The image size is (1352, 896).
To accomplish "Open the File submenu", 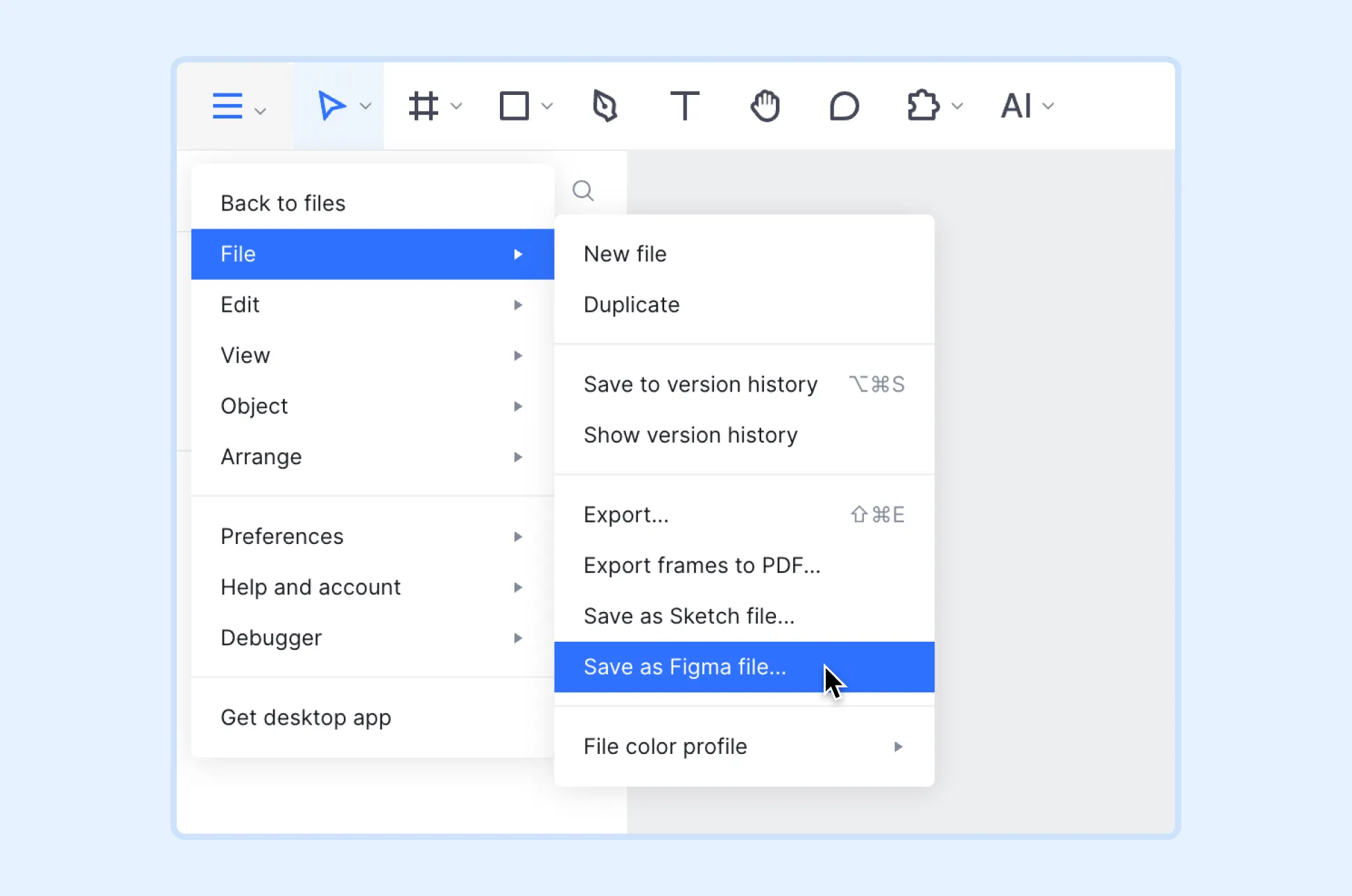I will point(372,254).
